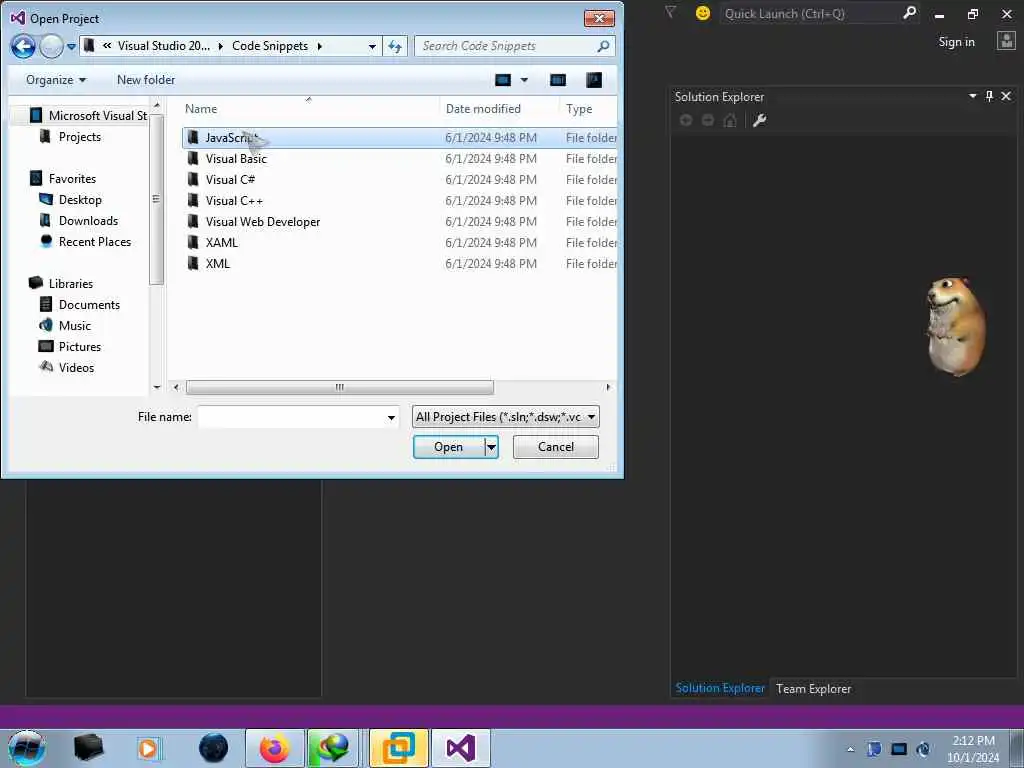Select the XAML folder
The width and height of the screenshot is (1024, 768).
(x=399, y=242)
